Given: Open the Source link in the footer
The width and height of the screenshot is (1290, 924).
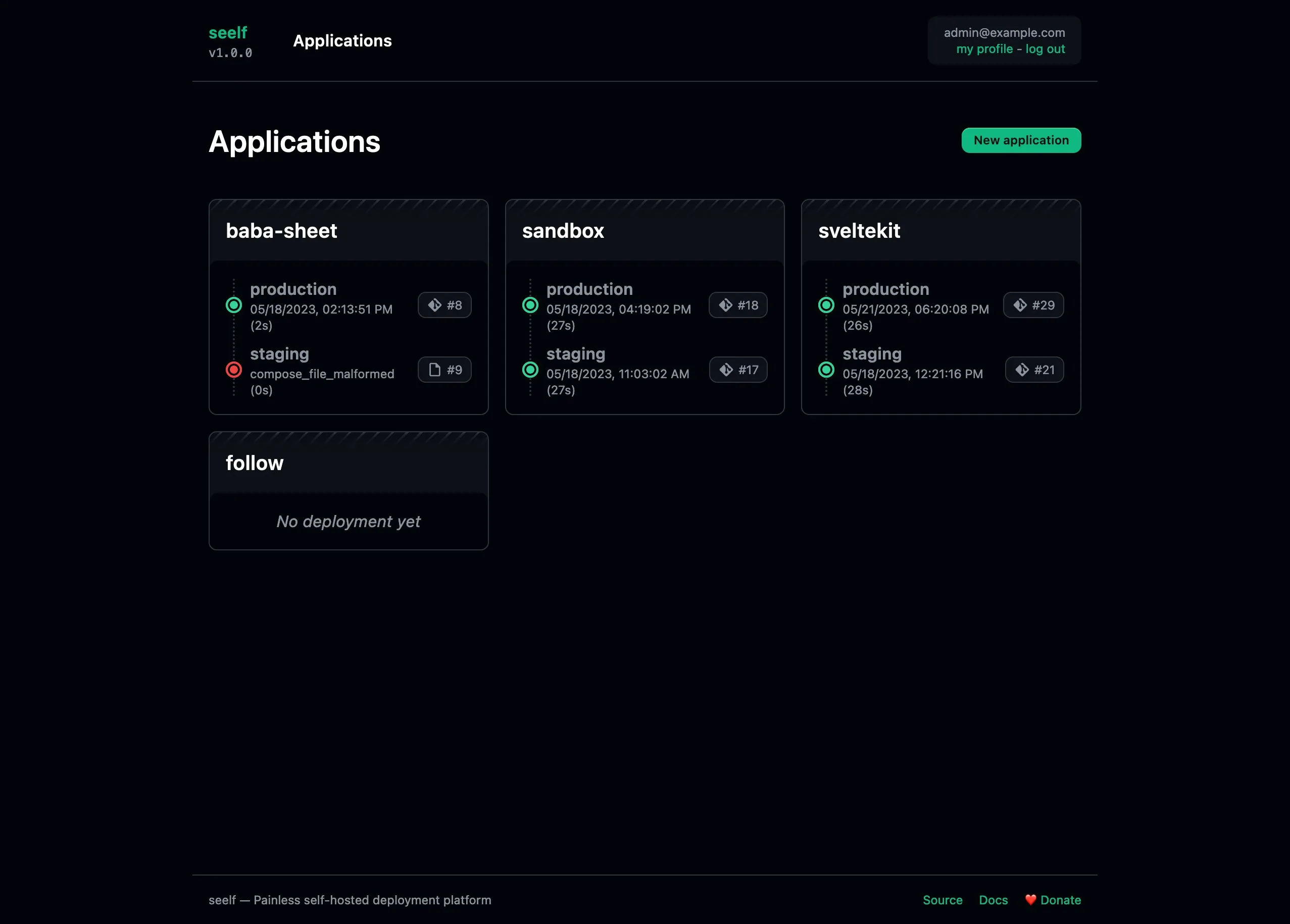Looking at the screenshot, I should pyautogui.click(x=942, y=900).
